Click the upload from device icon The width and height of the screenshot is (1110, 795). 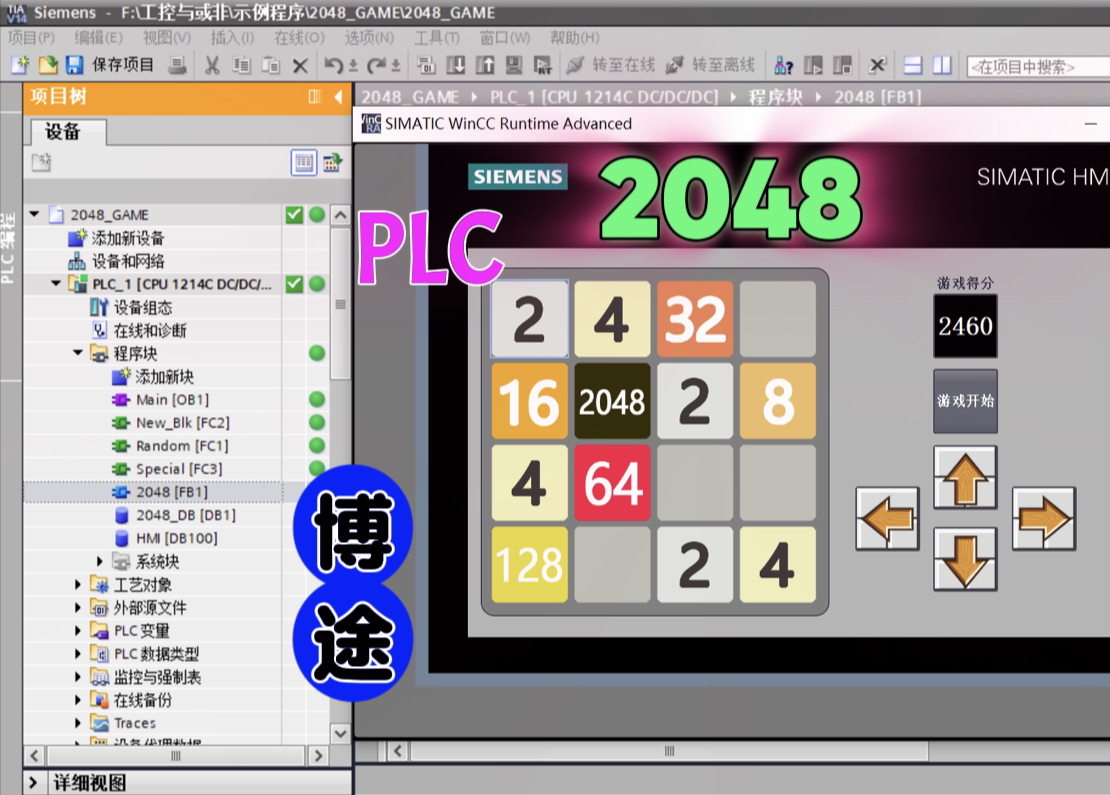click(x=485, y=66)
